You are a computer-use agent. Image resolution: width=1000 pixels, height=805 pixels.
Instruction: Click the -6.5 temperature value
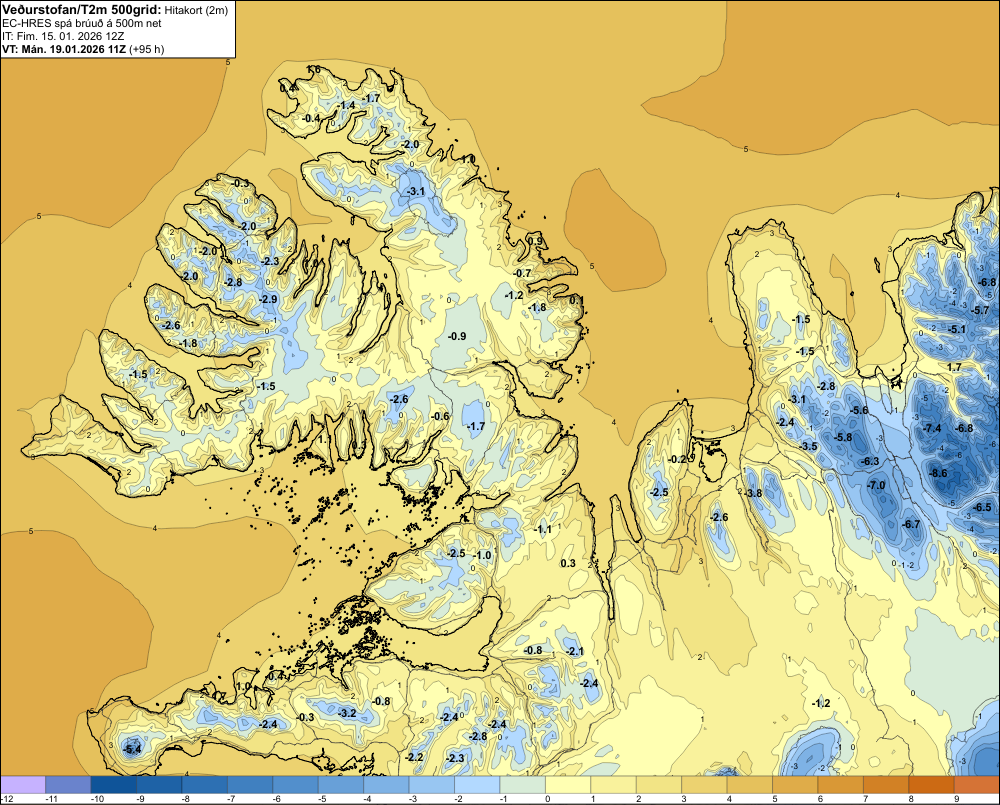[x=982, y=508]
